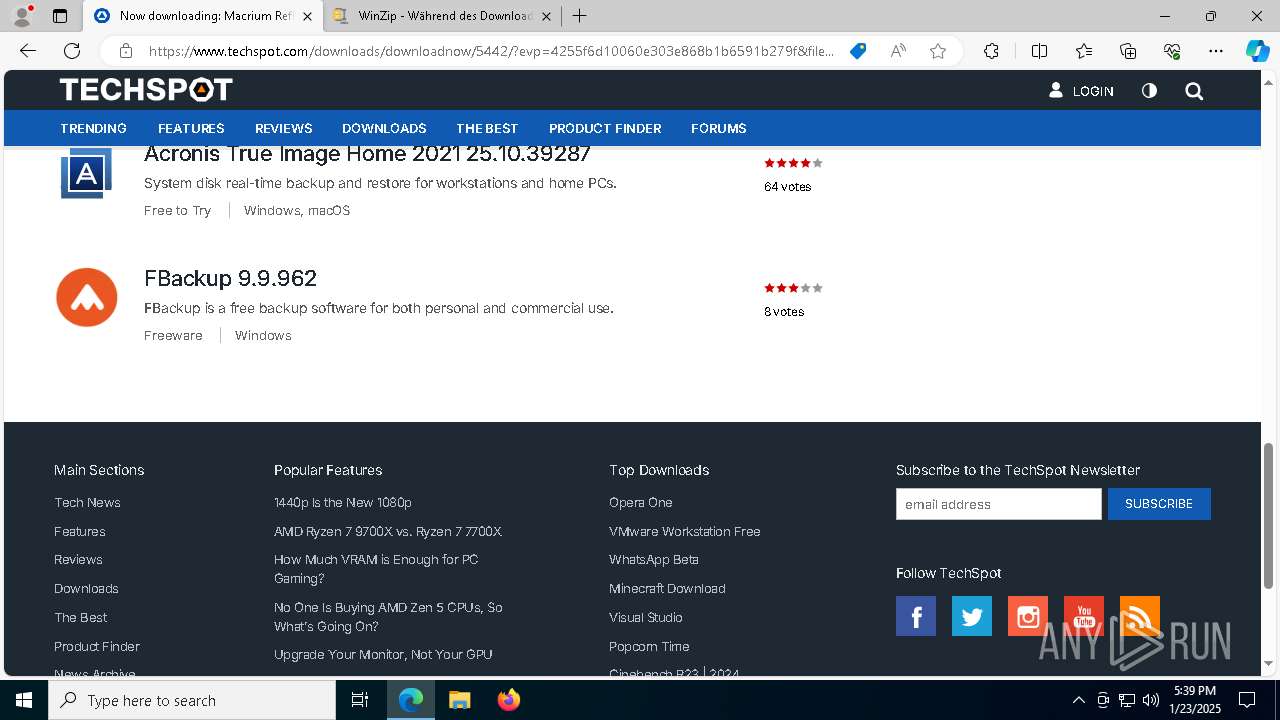Open THE BEST nav menu
The image size is (1280, 720).
click(x=487, y=128)
